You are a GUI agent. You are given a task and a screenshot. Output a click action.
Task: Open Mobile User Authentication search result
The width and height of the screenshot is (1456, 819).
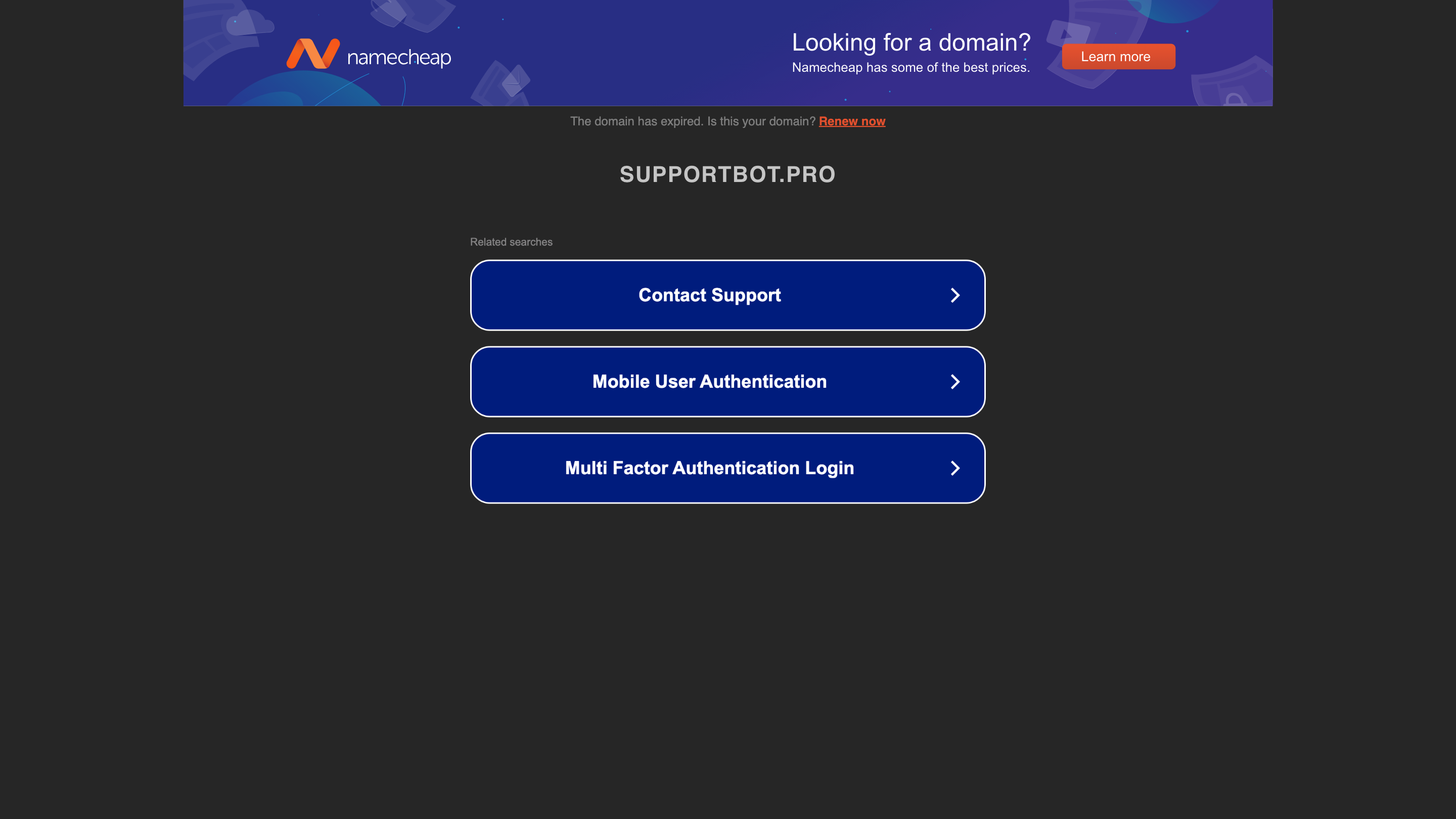pos(727,382)
